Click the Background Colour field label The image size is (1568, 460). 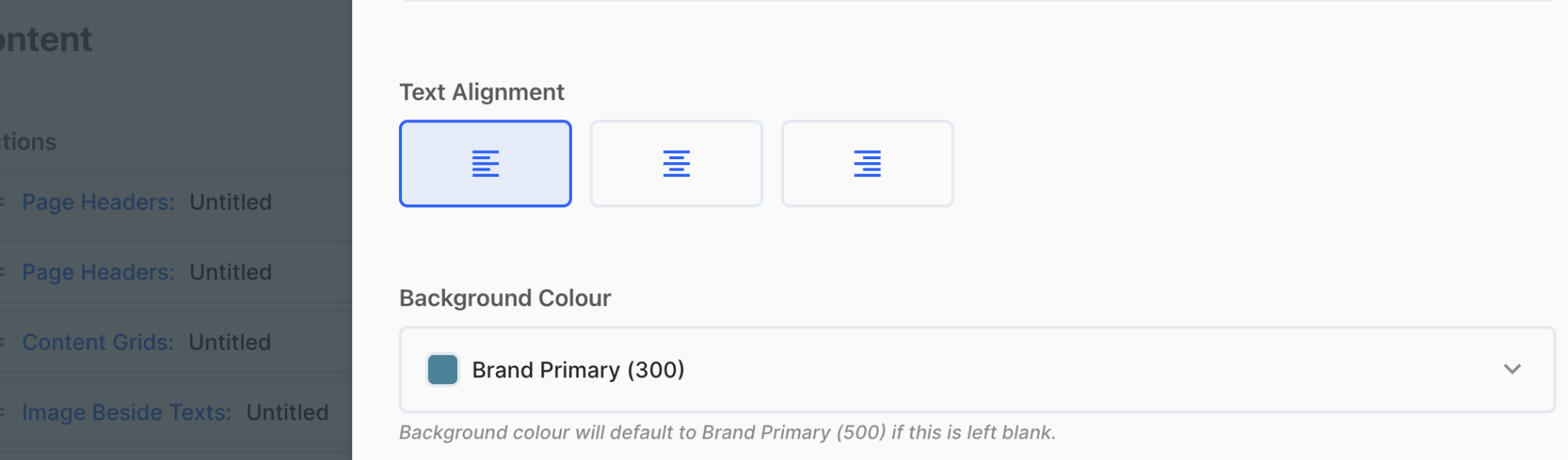[505, 298]
